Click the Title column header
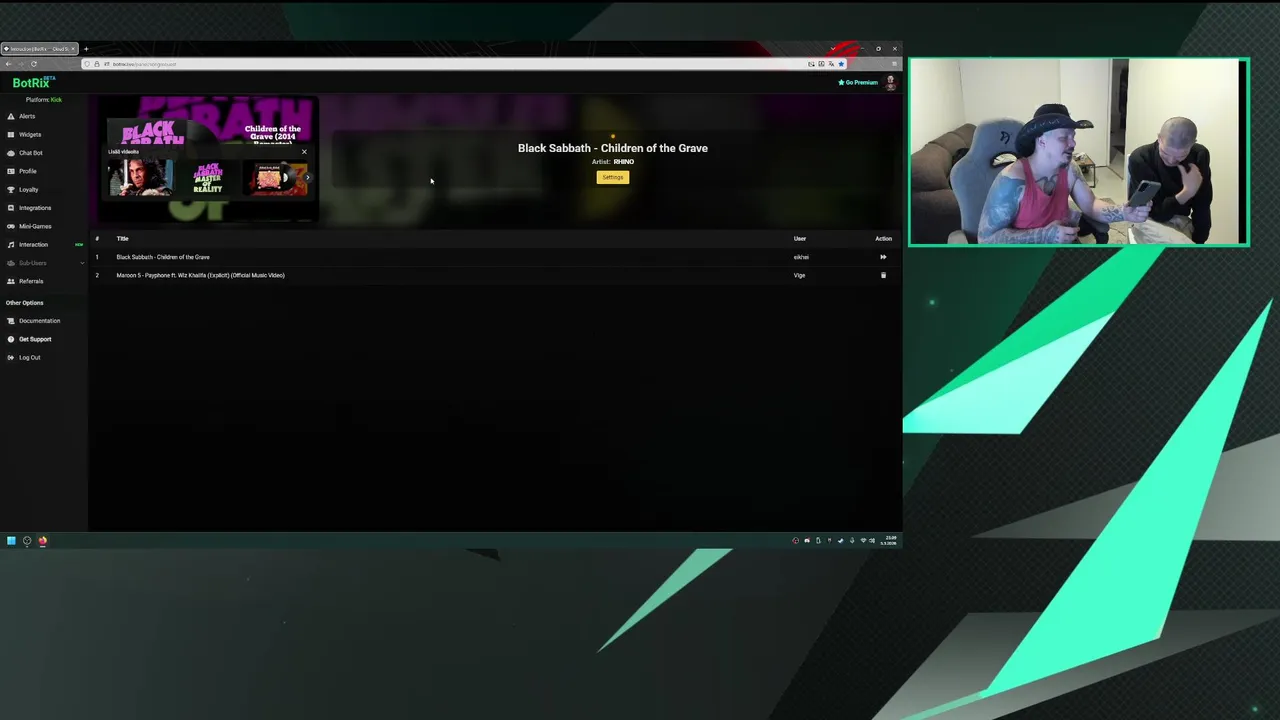 coord(122,239)
